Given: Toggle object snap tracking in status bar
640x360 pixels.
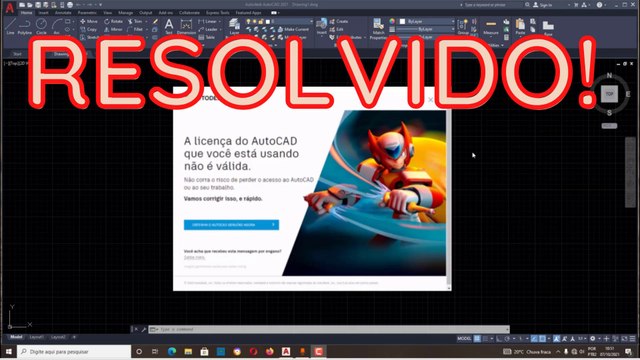Looking at the screenshot, I should 534,339.
